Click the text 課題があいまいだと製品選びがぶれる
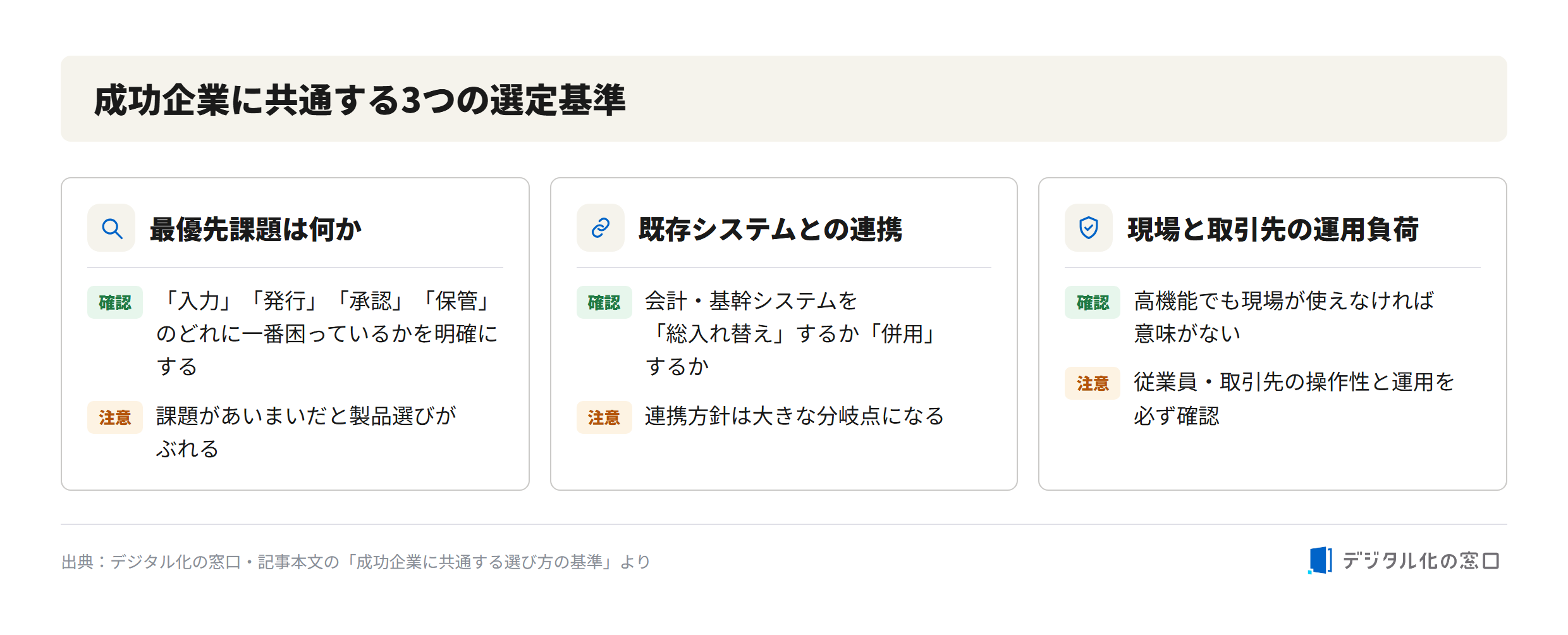Image resolution: width=1568 pixels, height=635 pixels. 306,432
